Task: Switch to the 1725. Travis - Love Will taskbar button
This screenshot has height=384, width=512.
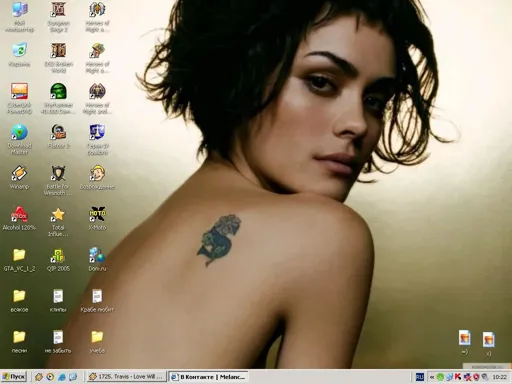Action: coord(126,377)
